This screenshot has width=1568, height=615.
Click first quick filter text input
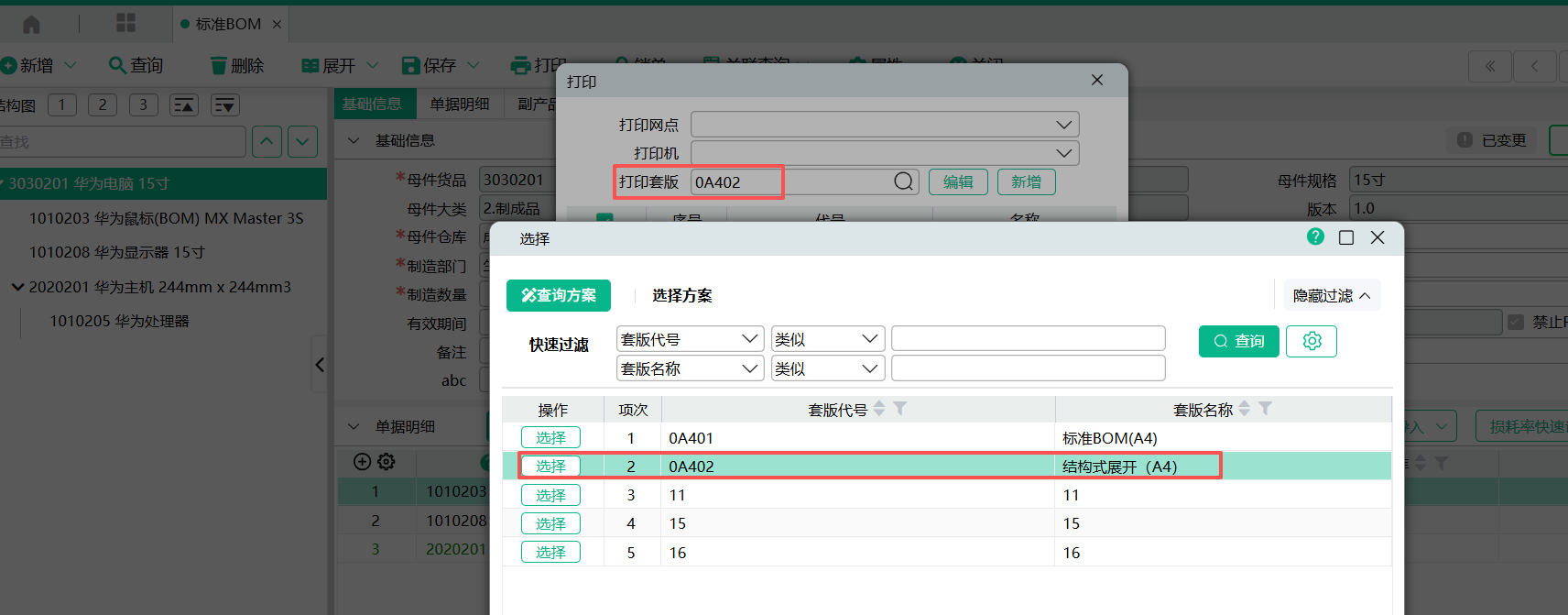point(1028,339)
